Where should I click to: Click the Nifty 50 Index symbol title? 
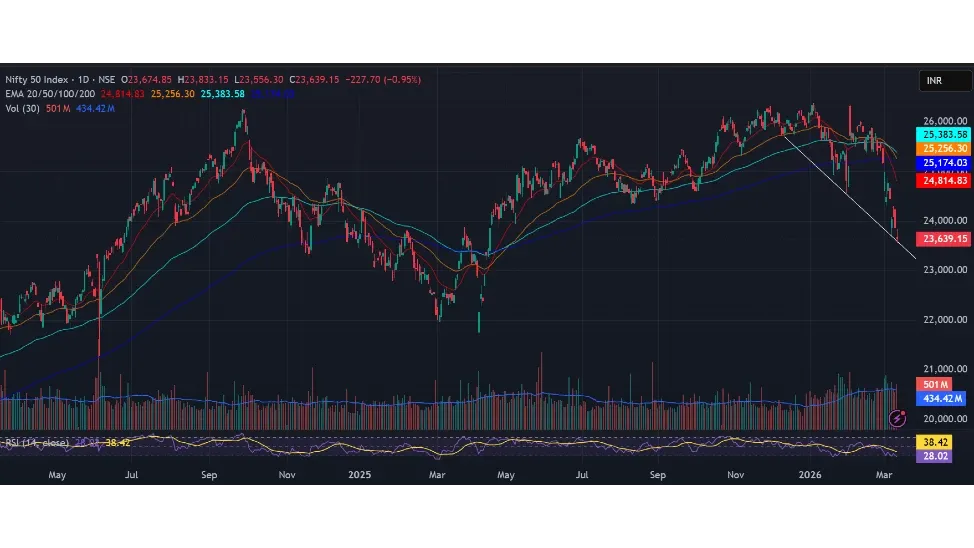click(x=46, y=79)
